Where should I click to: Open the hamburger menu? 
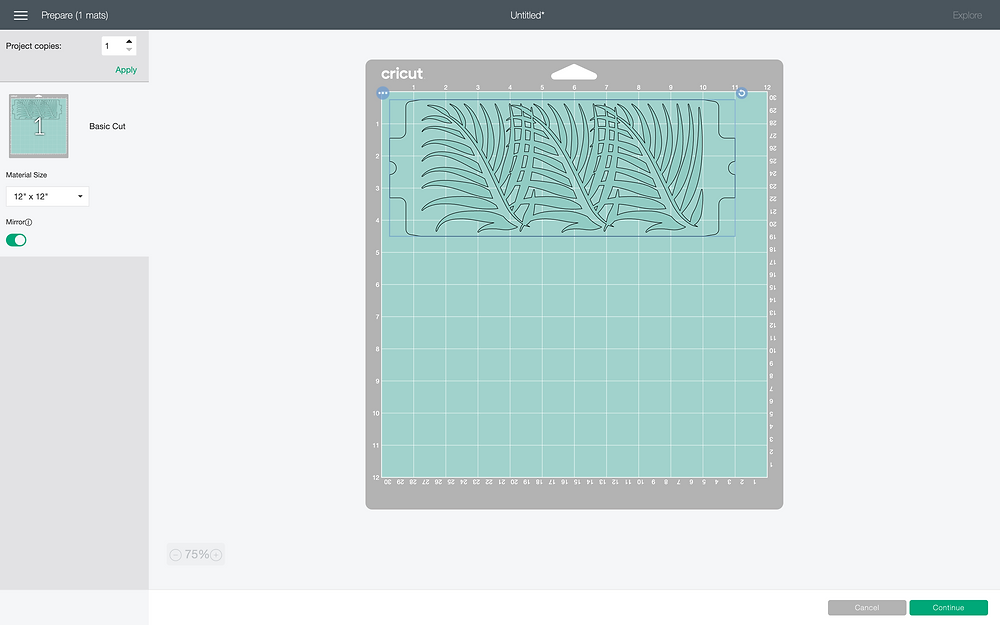coord(20,15)
